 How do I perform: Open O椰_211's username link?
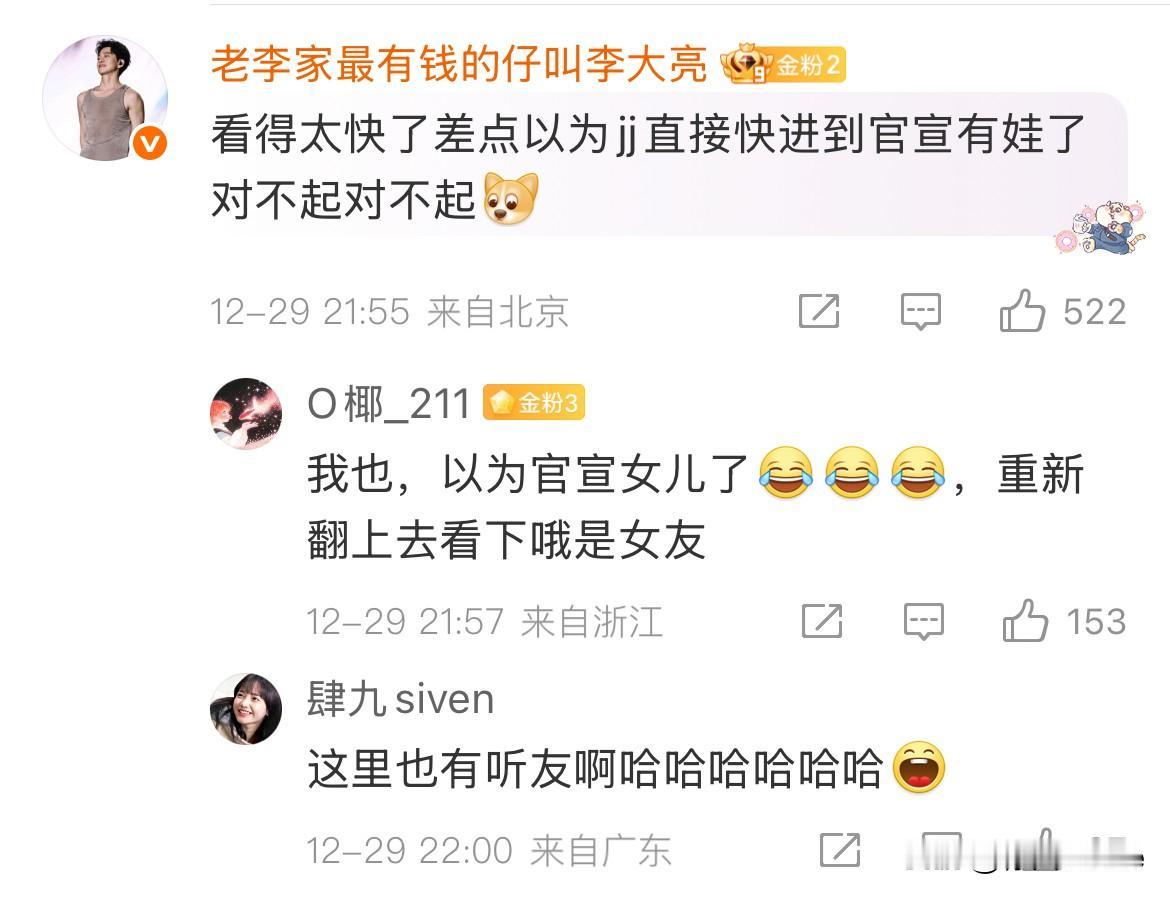coord(389,404)
